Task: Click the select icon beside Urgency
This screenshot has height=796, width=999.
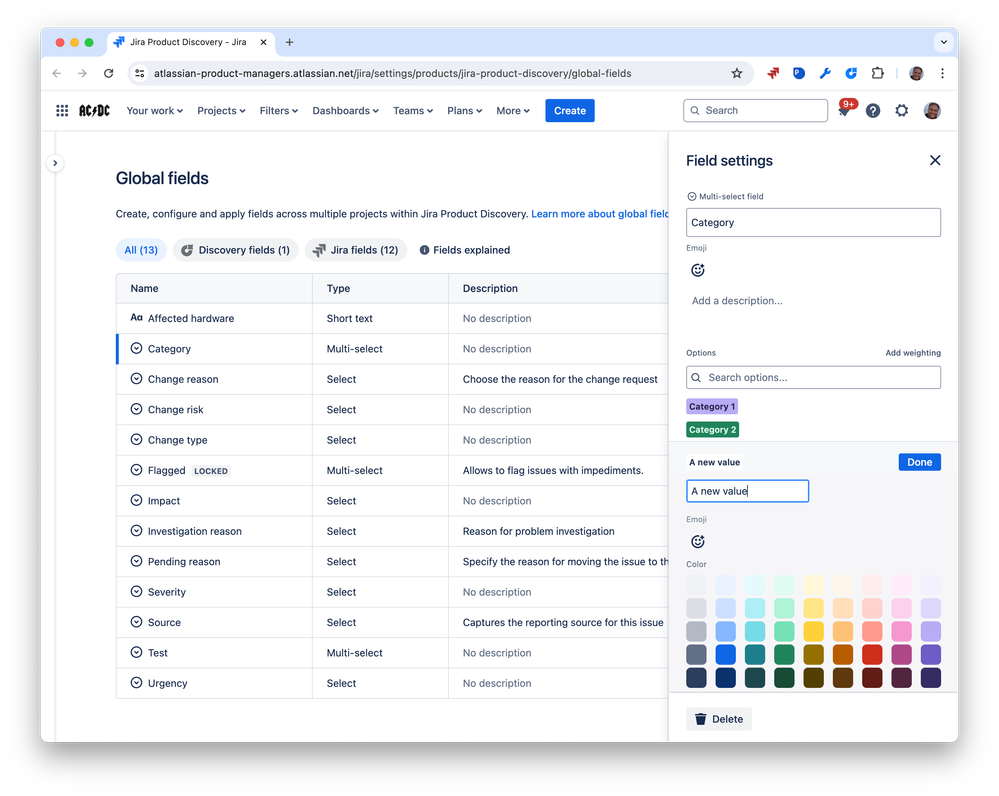Action: click(136, 683)
